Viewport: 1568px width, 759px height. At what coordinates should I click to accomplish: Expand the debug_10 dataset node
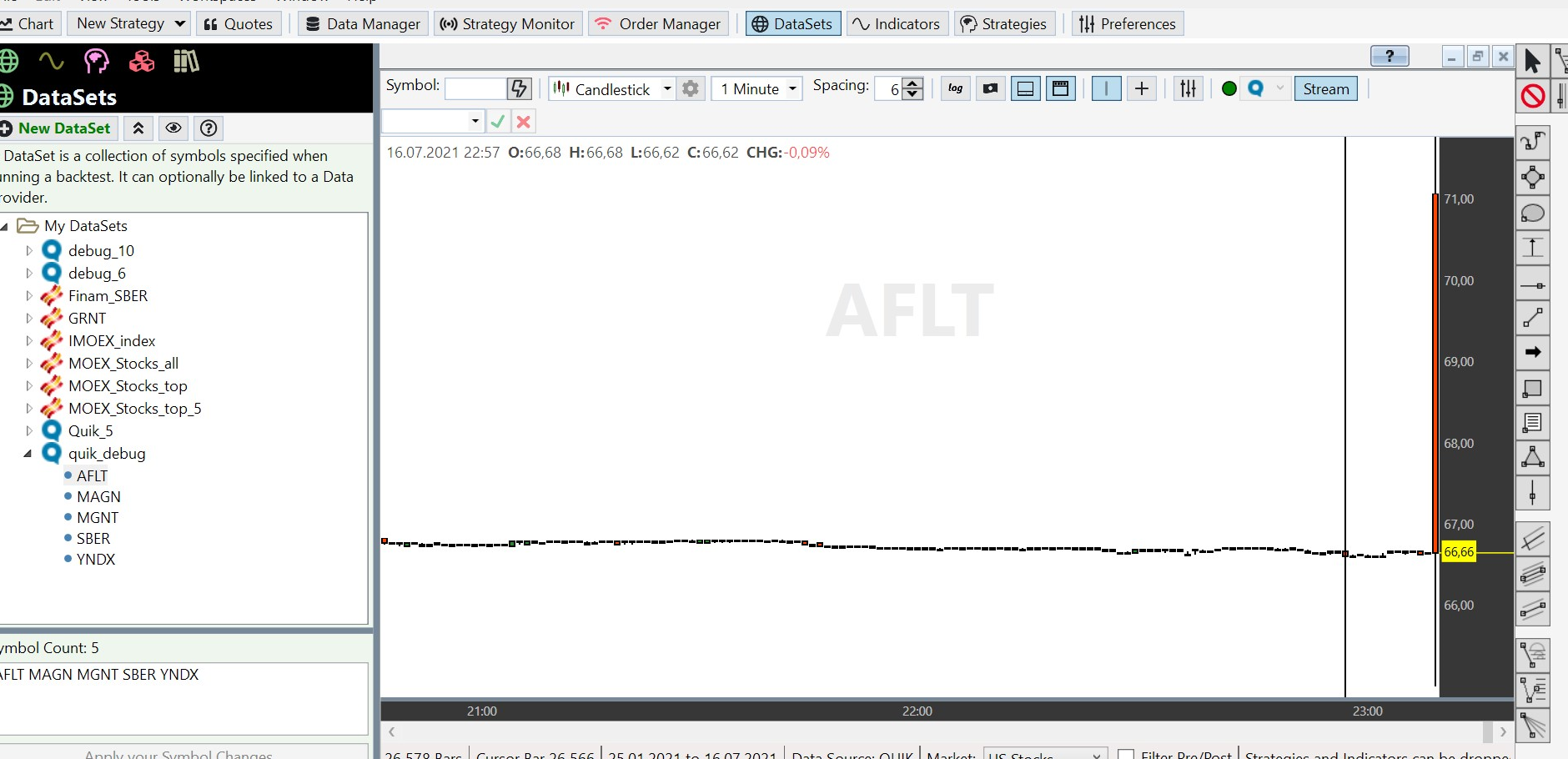coord(28,250)
